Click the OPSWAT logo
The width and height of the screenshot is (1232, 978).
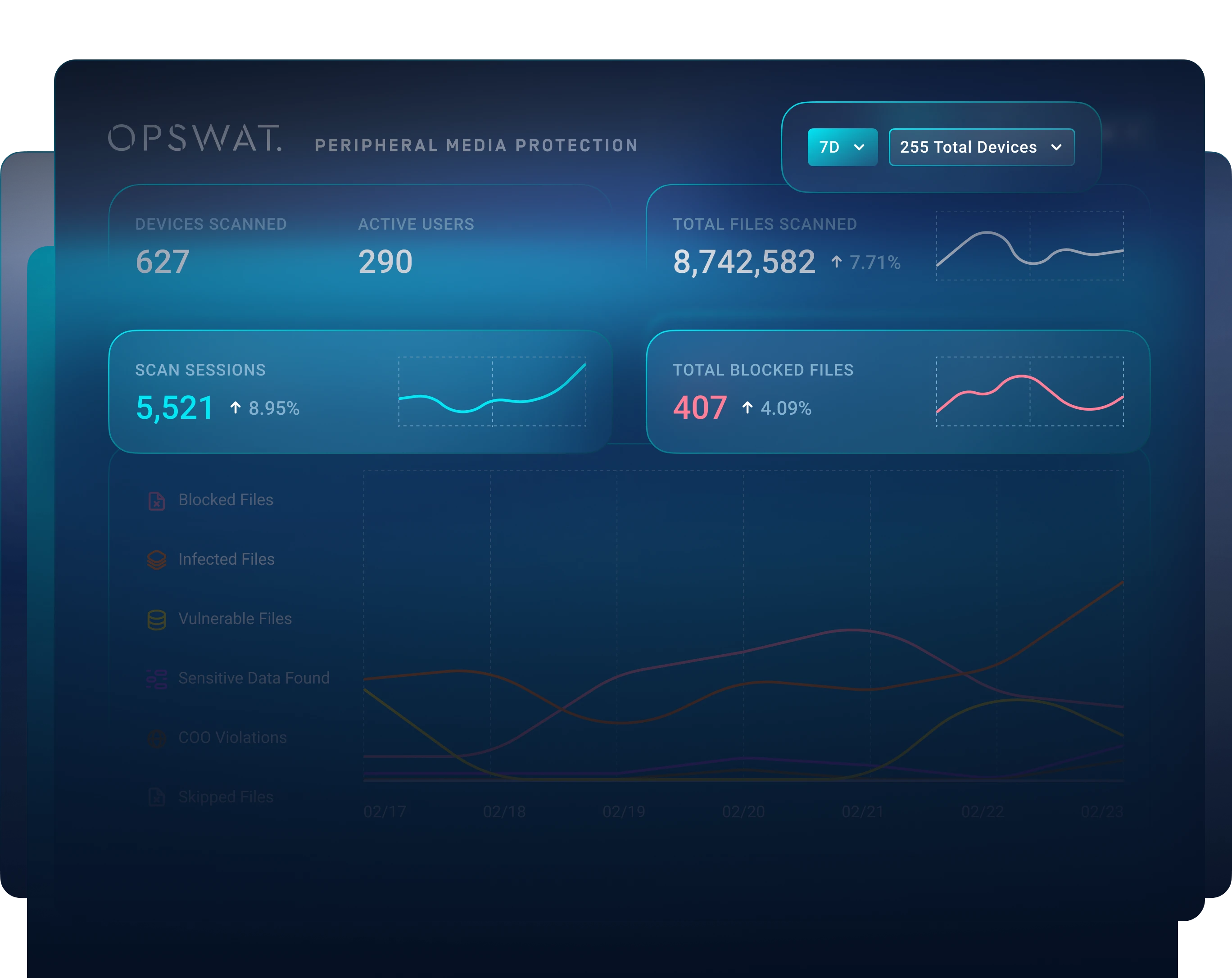click(x=195, y=139)
